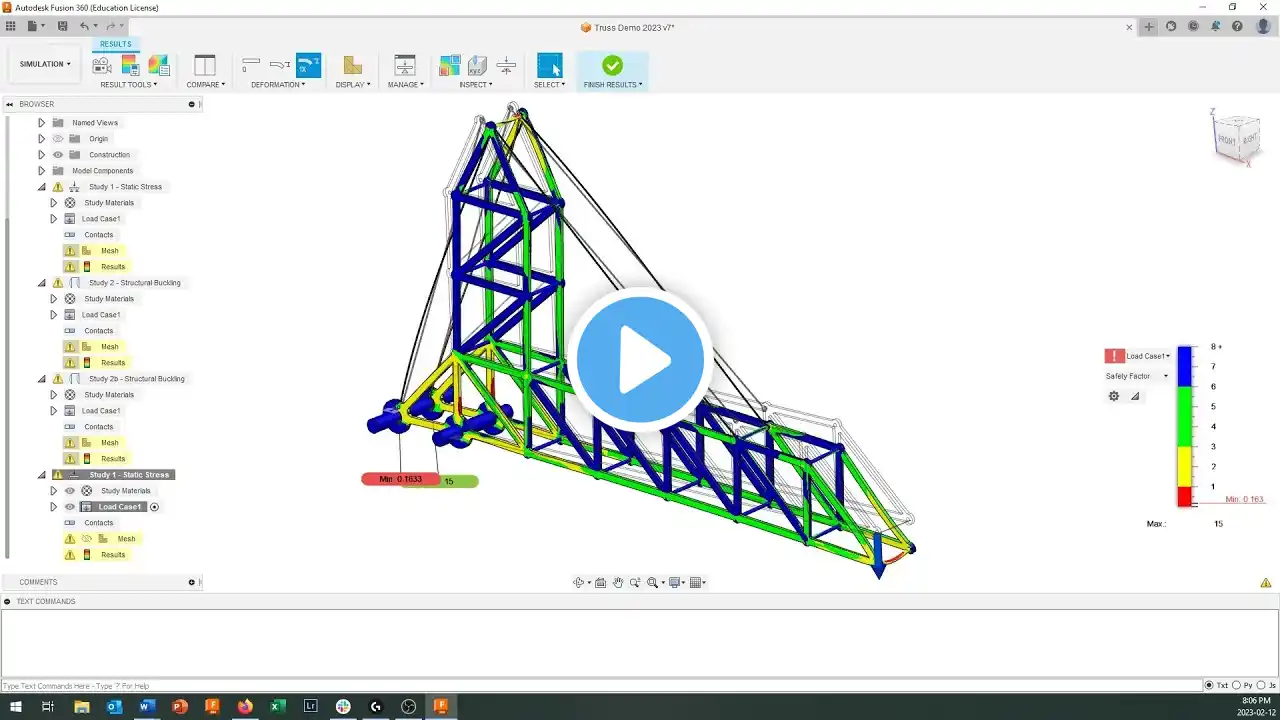Select the undeformed deformation scale icon

251,66
